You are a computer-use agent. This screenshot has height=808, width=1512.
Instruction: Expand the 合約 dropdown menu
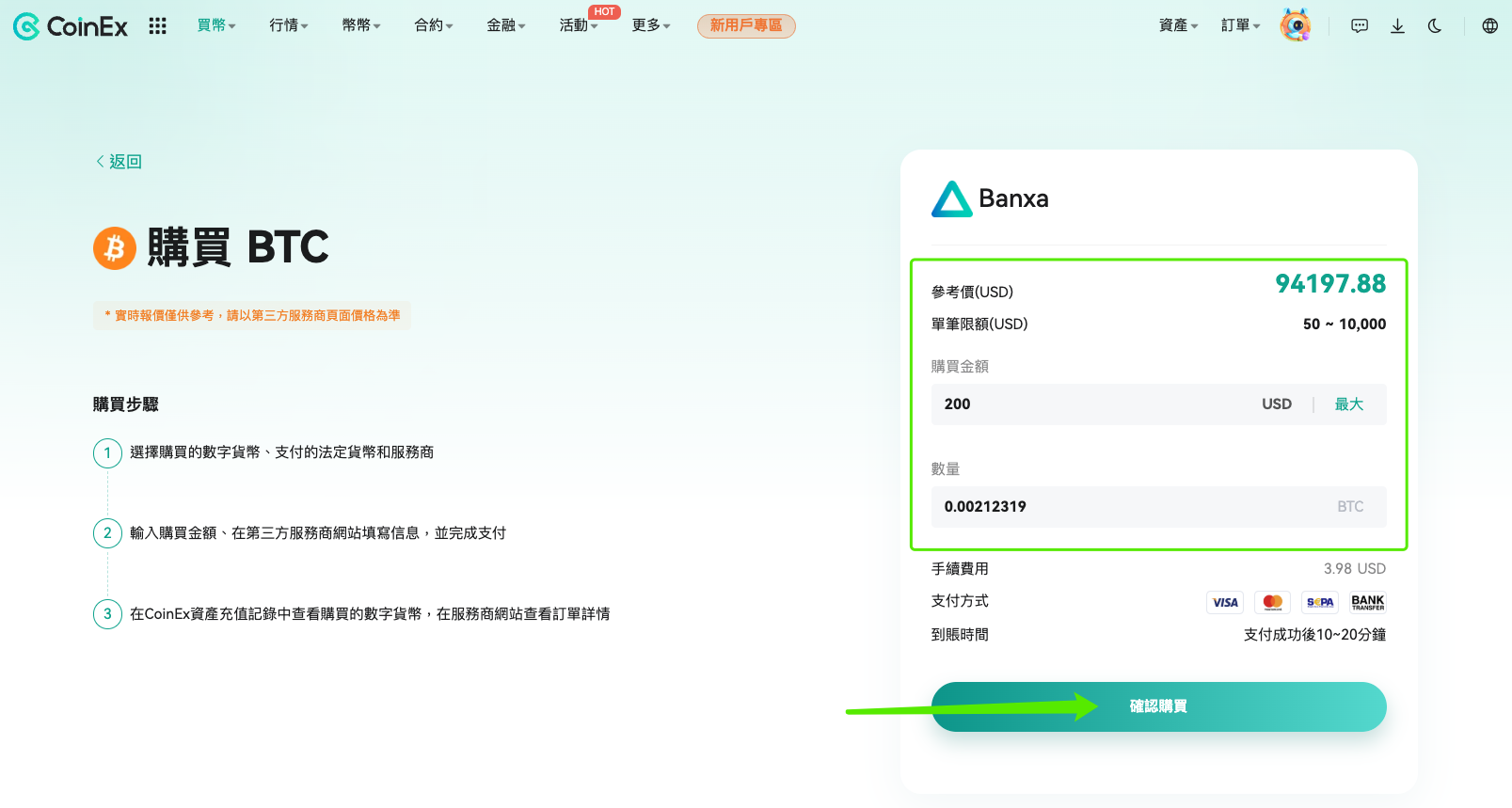tap(434, 25)
